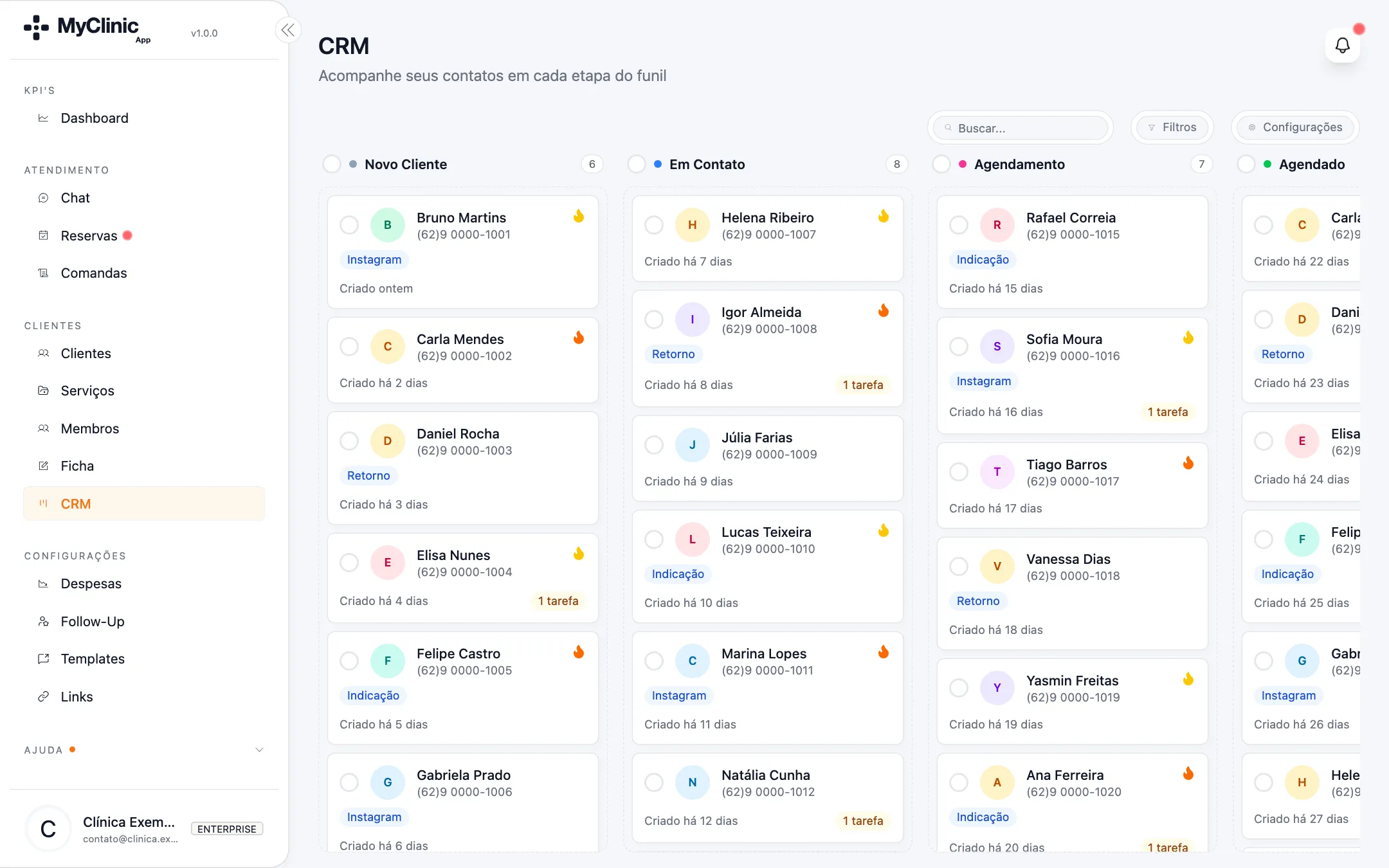1389x868 pixels.
Task: Collapse the sidebar with the double-chevron icon
Action: pyautogui.click(x=288, y=30)
